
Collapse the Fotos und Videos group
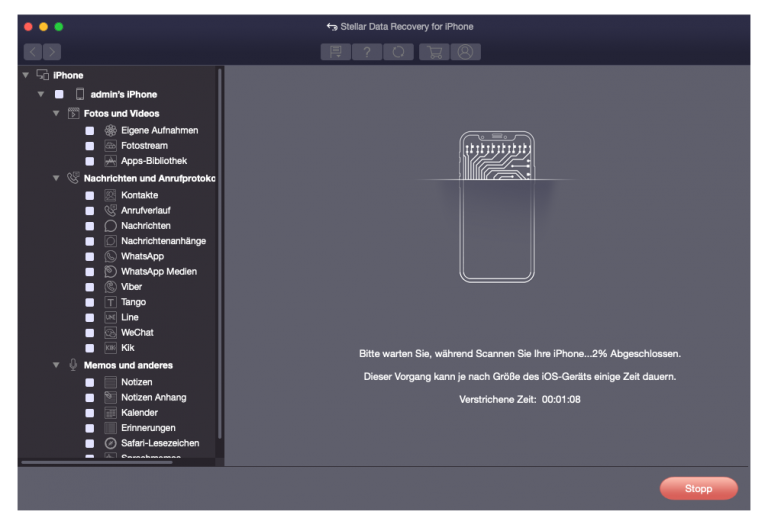point(56,113)
